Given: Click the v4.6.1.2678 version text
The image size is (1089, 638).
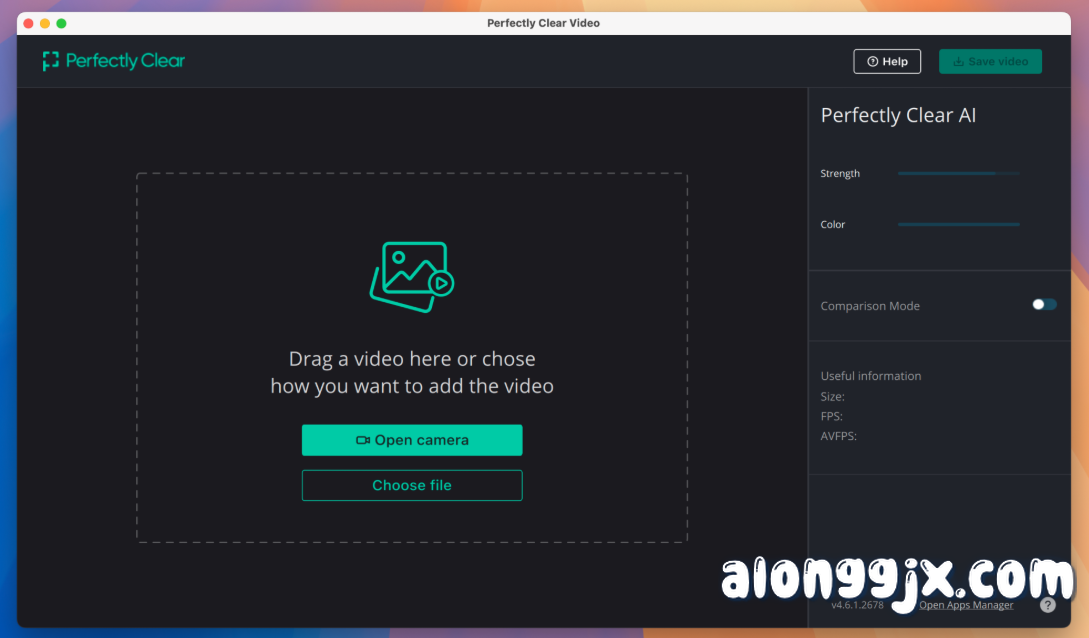Looking at the screenshot, I should pos(857,605).
